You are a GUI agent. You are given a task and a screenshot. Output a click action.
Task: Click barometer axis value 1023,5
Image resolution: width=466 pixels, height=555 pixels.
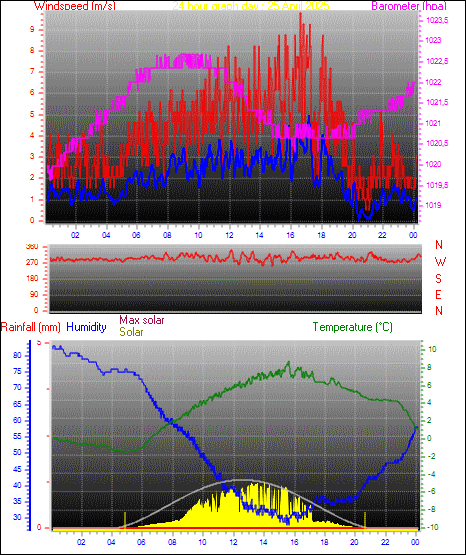coord(437,21)
